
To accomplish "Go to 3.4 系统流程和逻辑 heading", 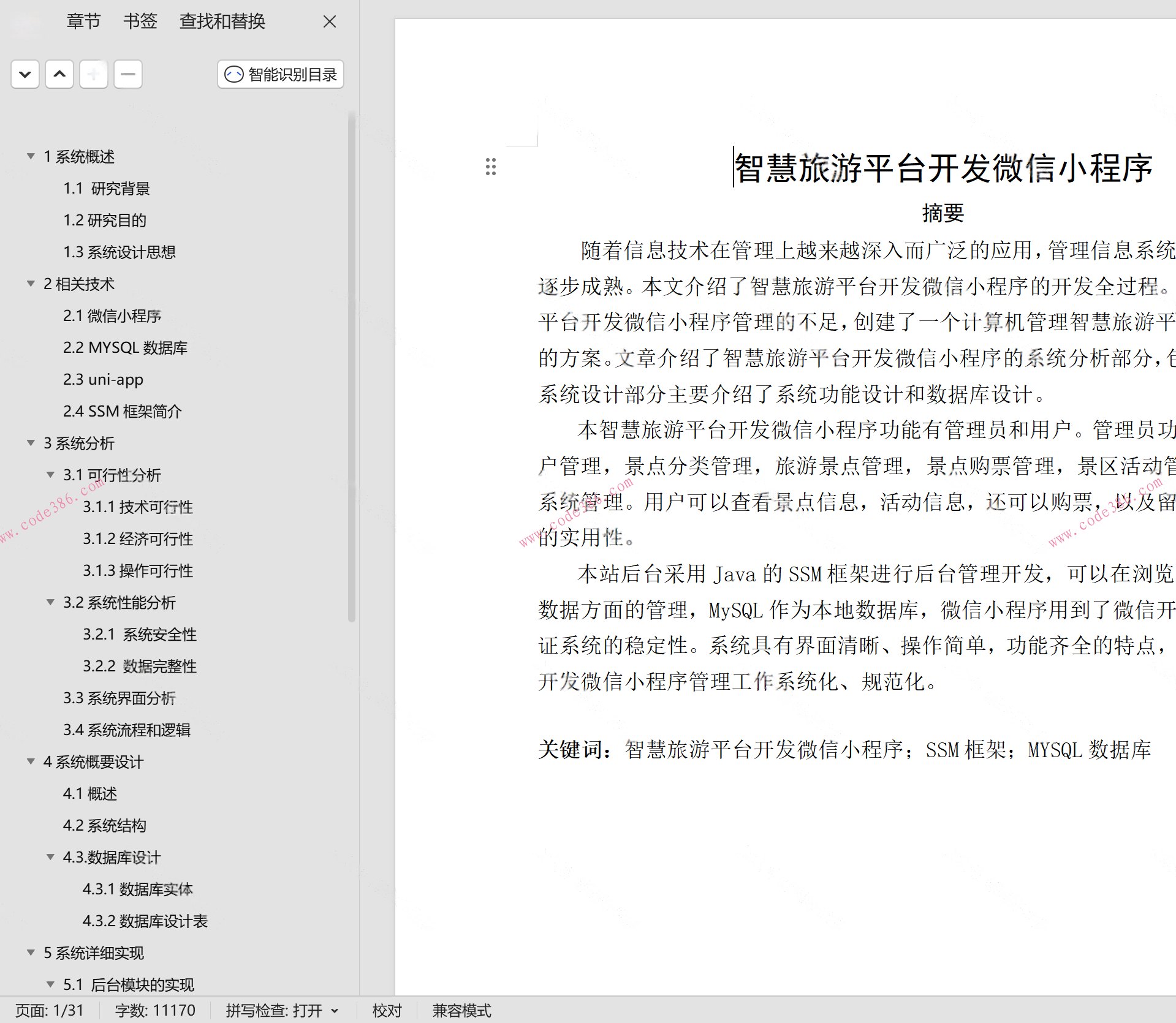I will [x=127, y=730].
